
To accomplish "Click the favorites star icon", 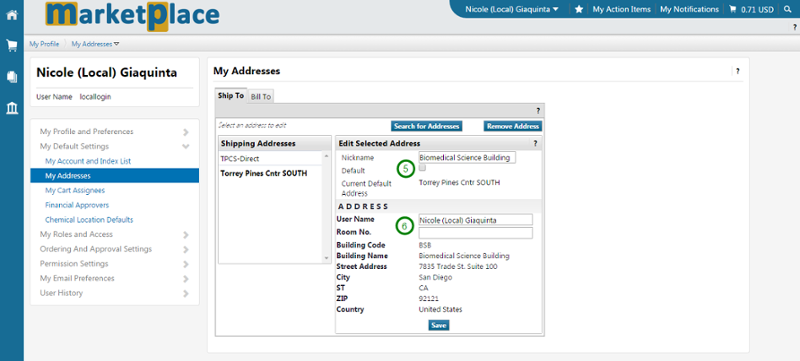I will pos(579,9).
